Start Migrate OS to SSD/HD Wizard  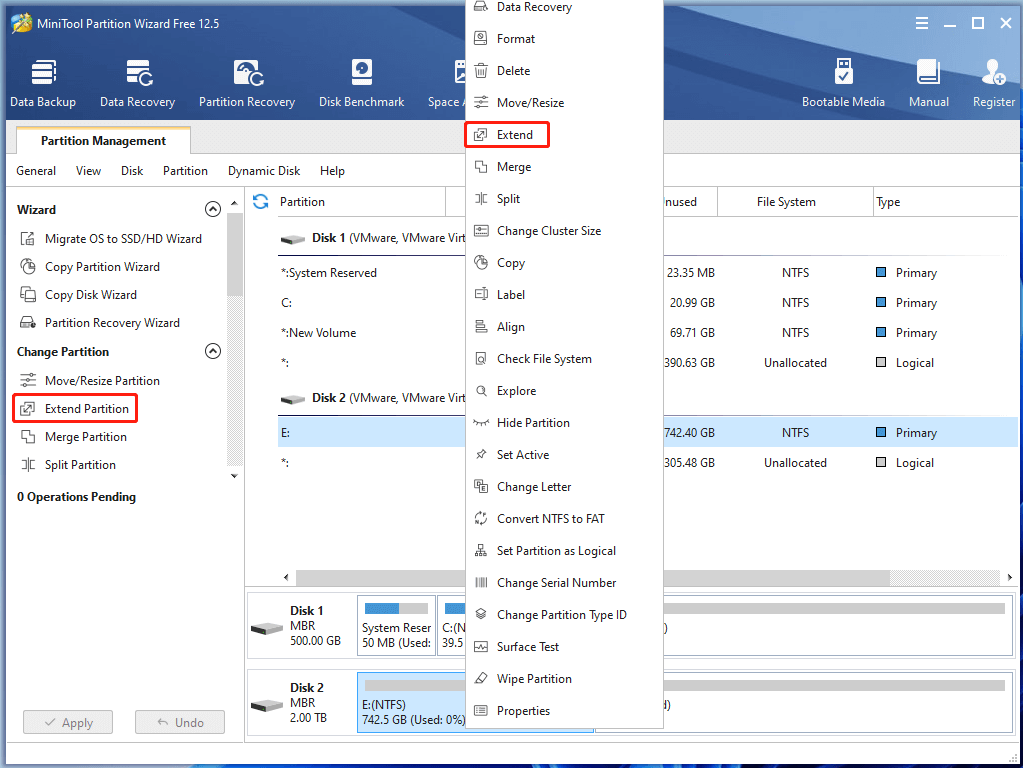click(x=122, y=239)
